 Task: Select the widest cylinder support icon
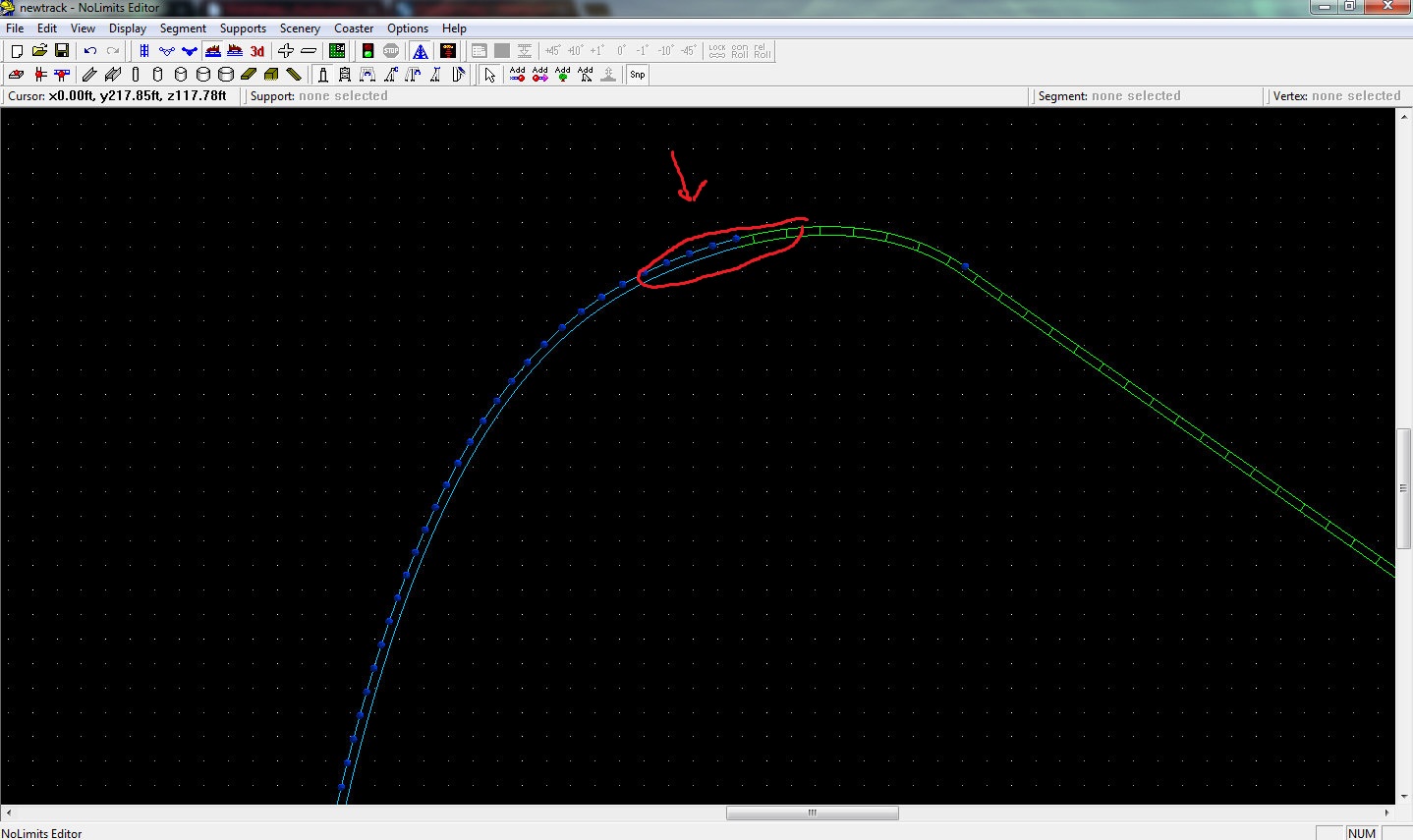click(225, 75)
